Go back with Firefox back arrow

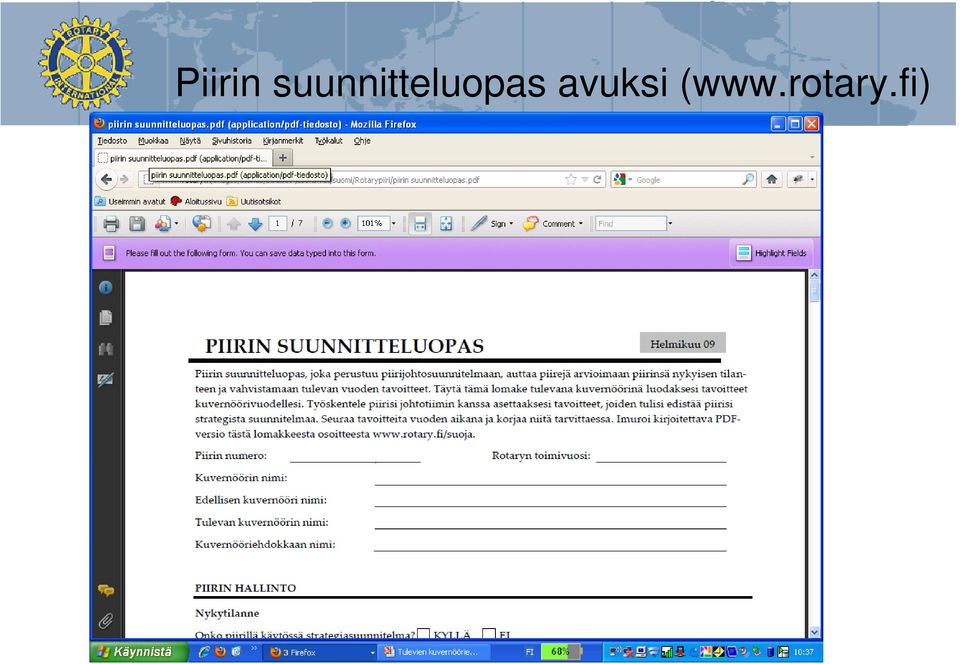tap(107, 179)
